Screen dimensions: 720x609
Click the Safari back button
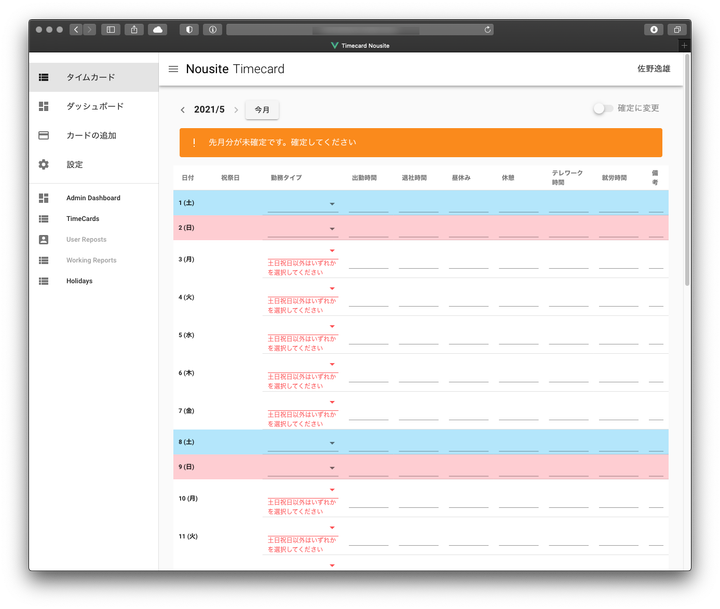76,29
